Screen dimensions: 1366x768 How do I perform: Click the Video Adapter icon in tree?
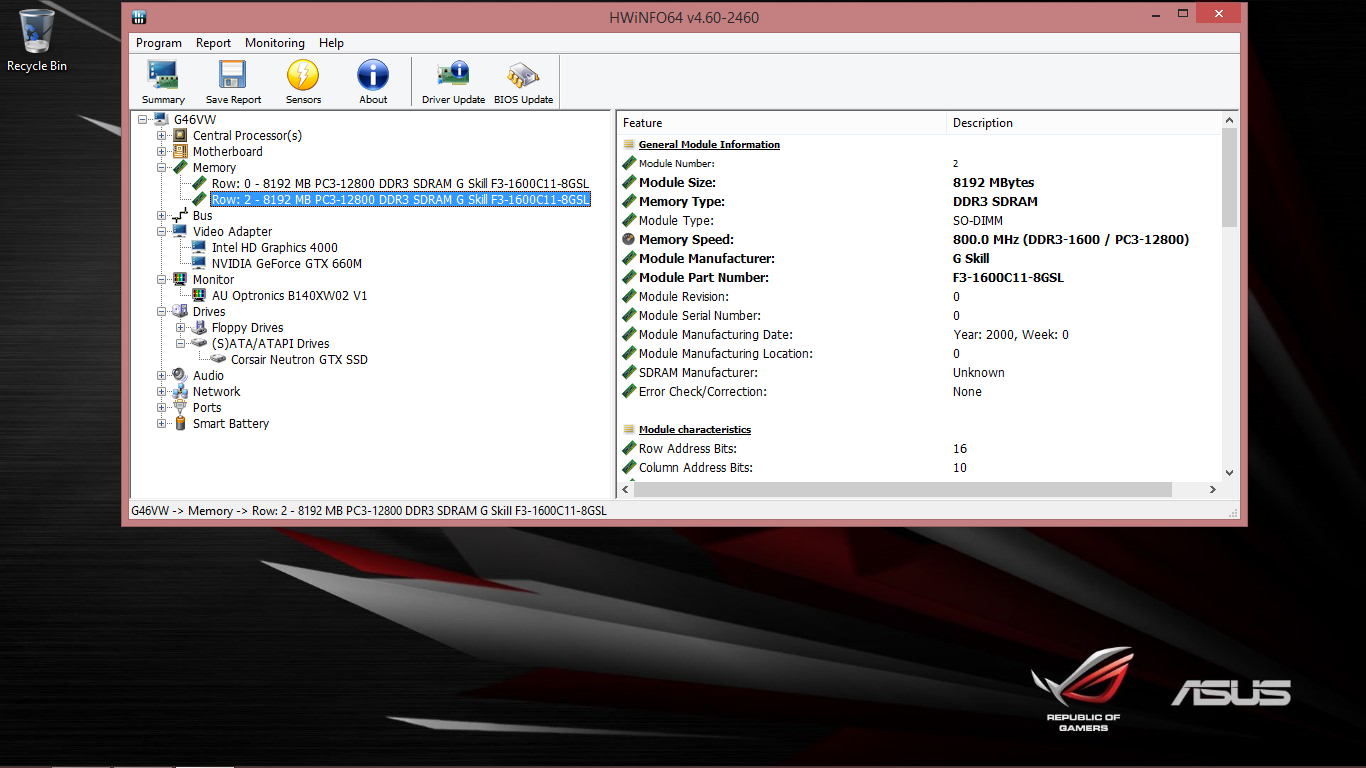tap(180, 231)
